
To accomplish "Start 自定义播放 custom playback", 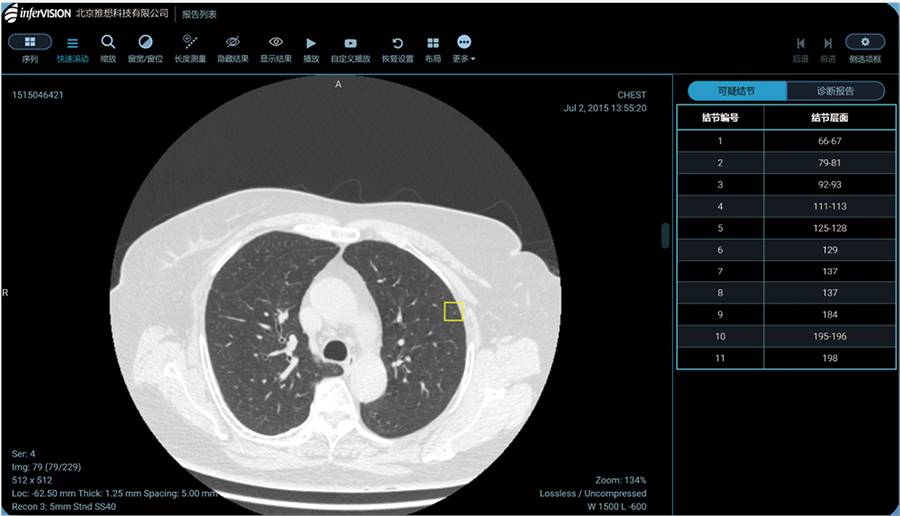I will point(350,44).
